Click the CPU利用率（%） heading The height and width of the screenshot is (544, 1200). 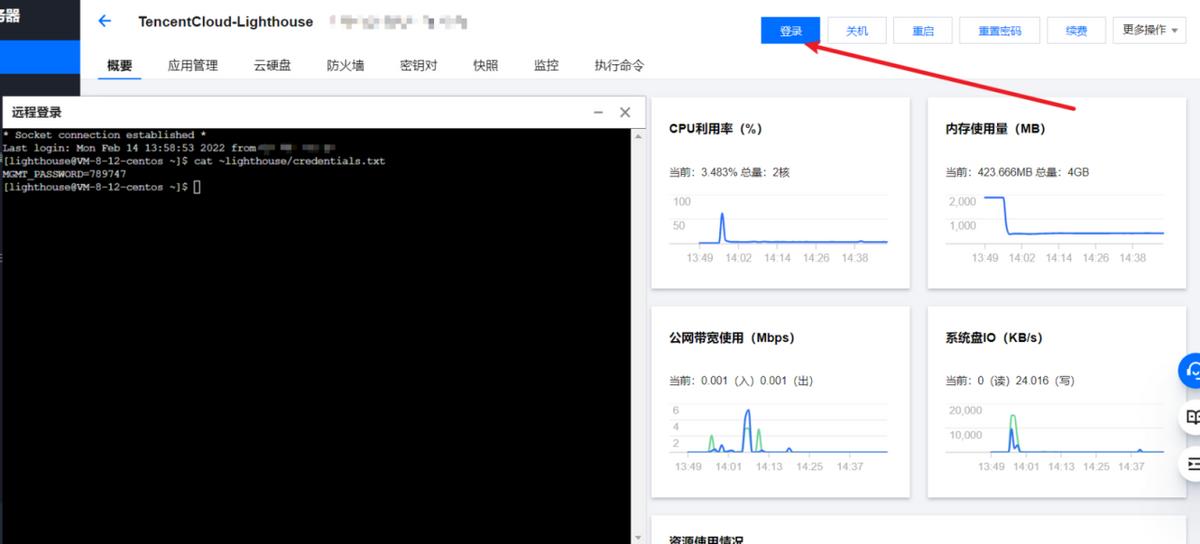coord(716,129)
